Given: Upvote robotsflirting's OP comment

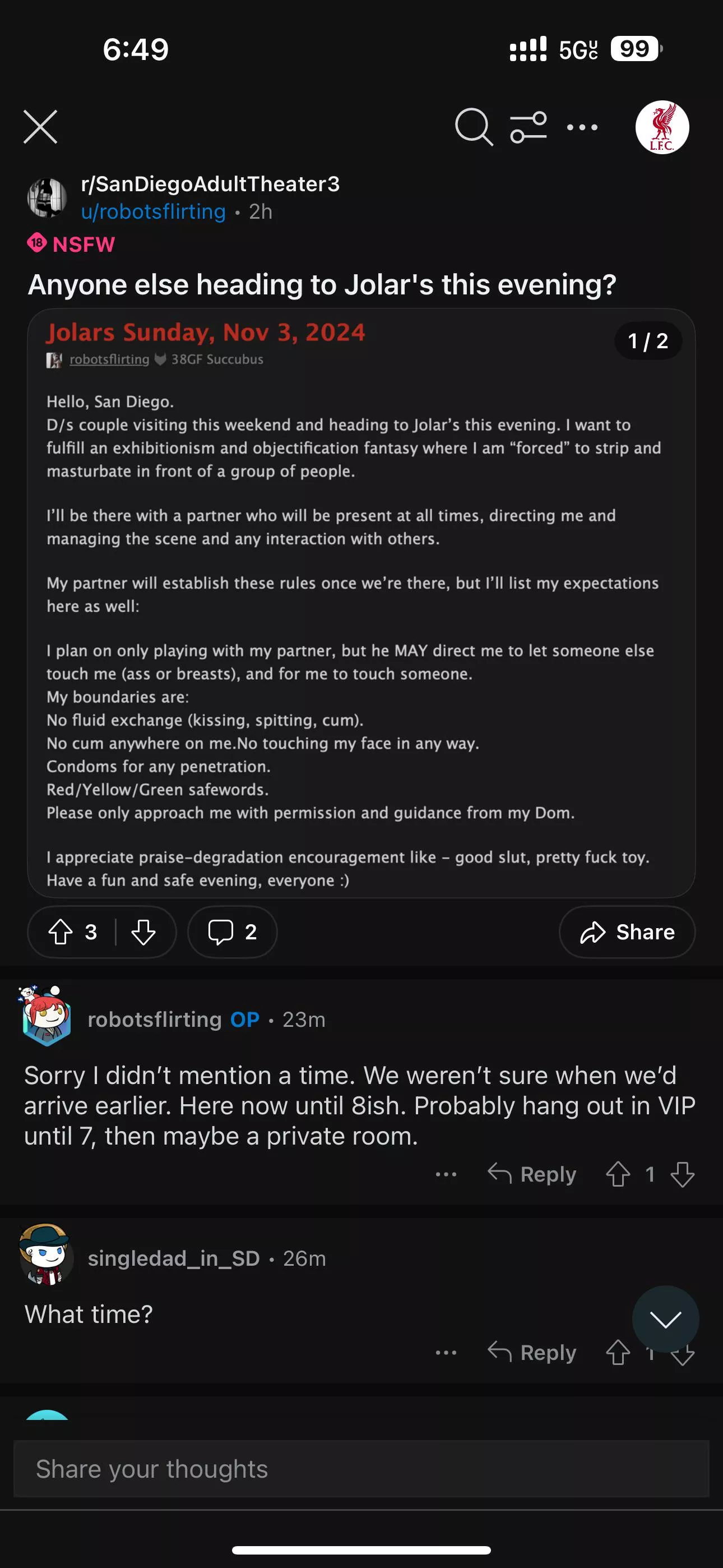Looking at the screenshot, I should [x=618, y=1174].
